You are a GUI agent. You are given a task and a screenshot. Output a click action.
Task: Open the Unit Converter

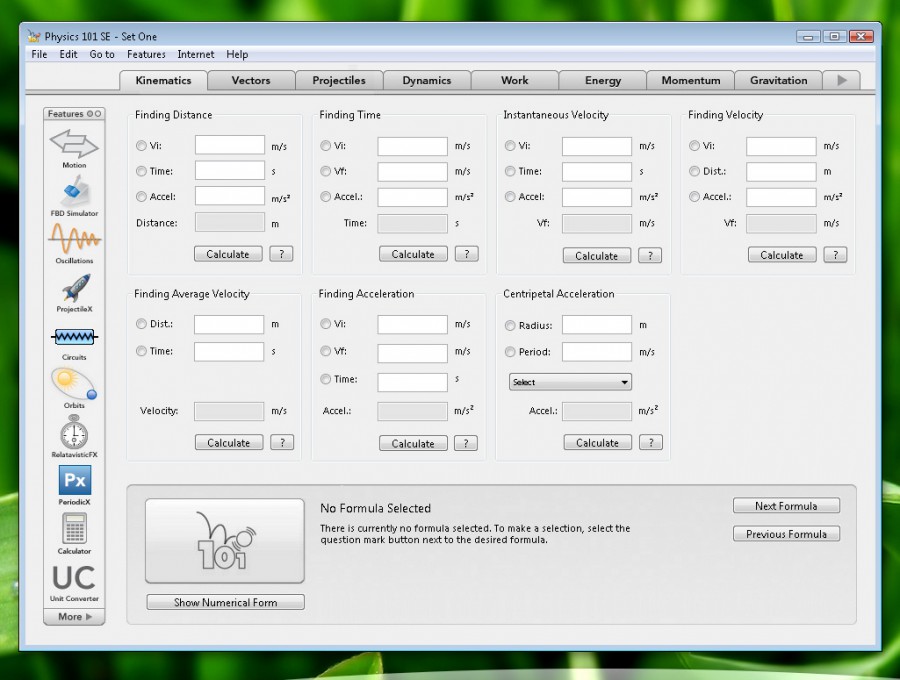coord(74,580)
